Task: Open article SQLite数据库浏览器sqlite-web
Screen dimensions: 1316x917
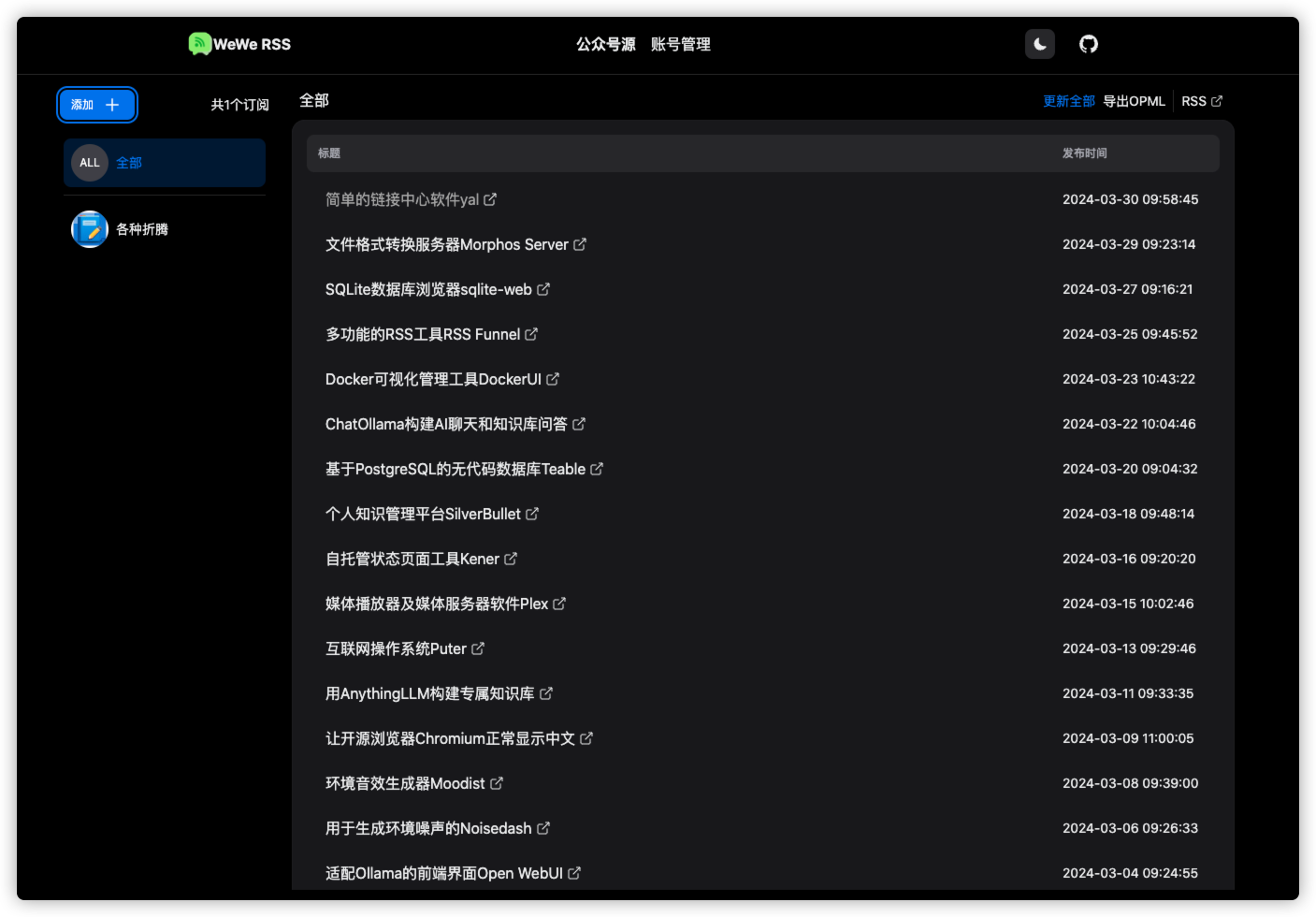Action: (x=428, y=289)
